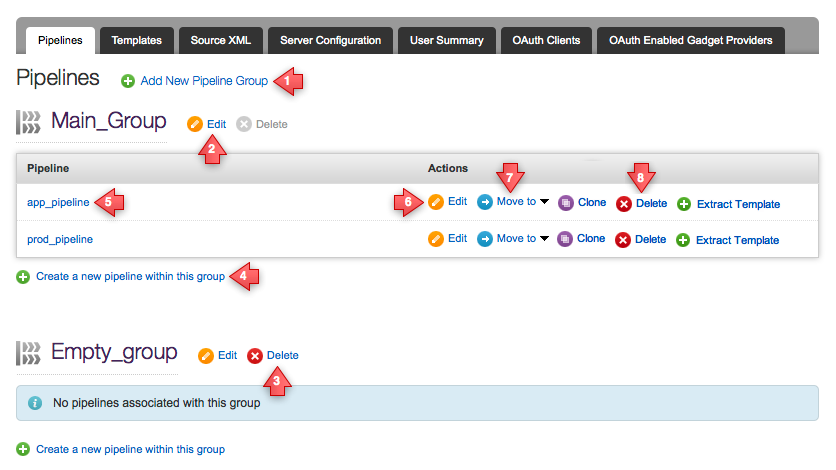Click the green plus icon beside Add New Pipeline Group
The width and height of the screenshot is (836, 470).
point(128,81)
